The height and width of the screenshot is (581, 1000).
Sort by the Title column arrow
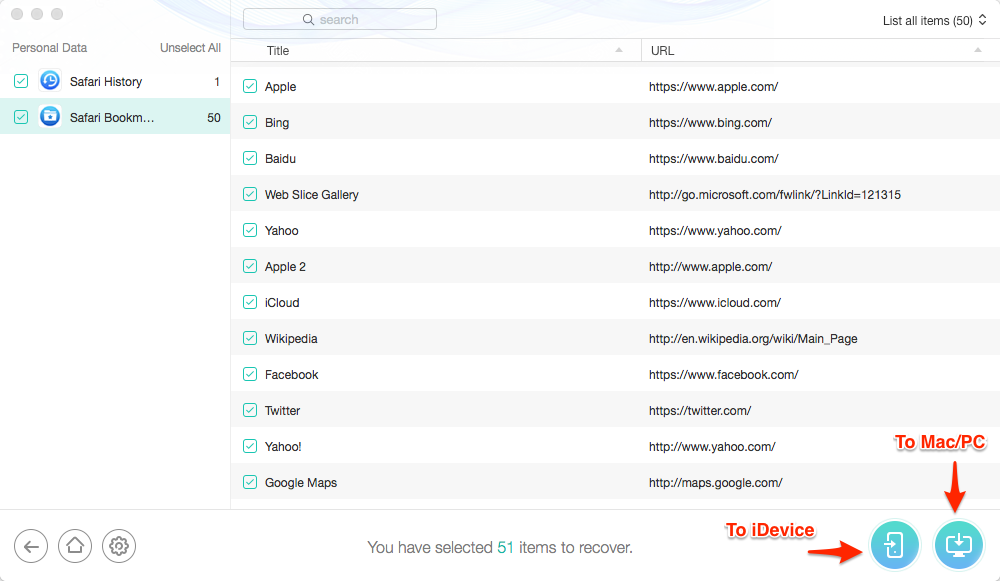pos(619,50)
